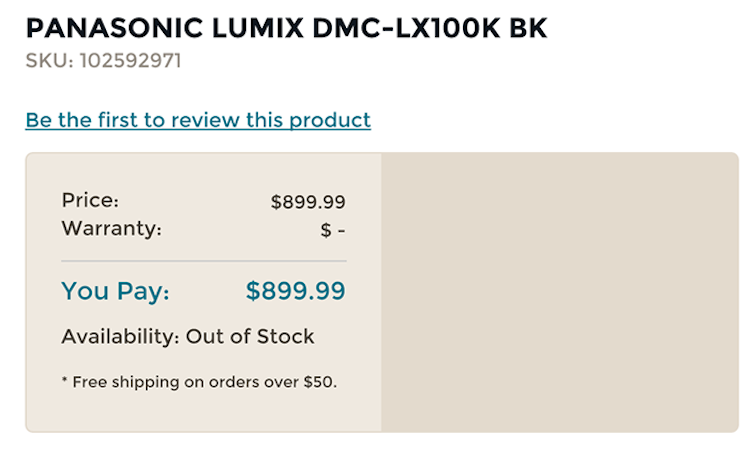This screenshot has height=450, width=750.
Task: Click the empty darker right panel
Action: point(559,292)
